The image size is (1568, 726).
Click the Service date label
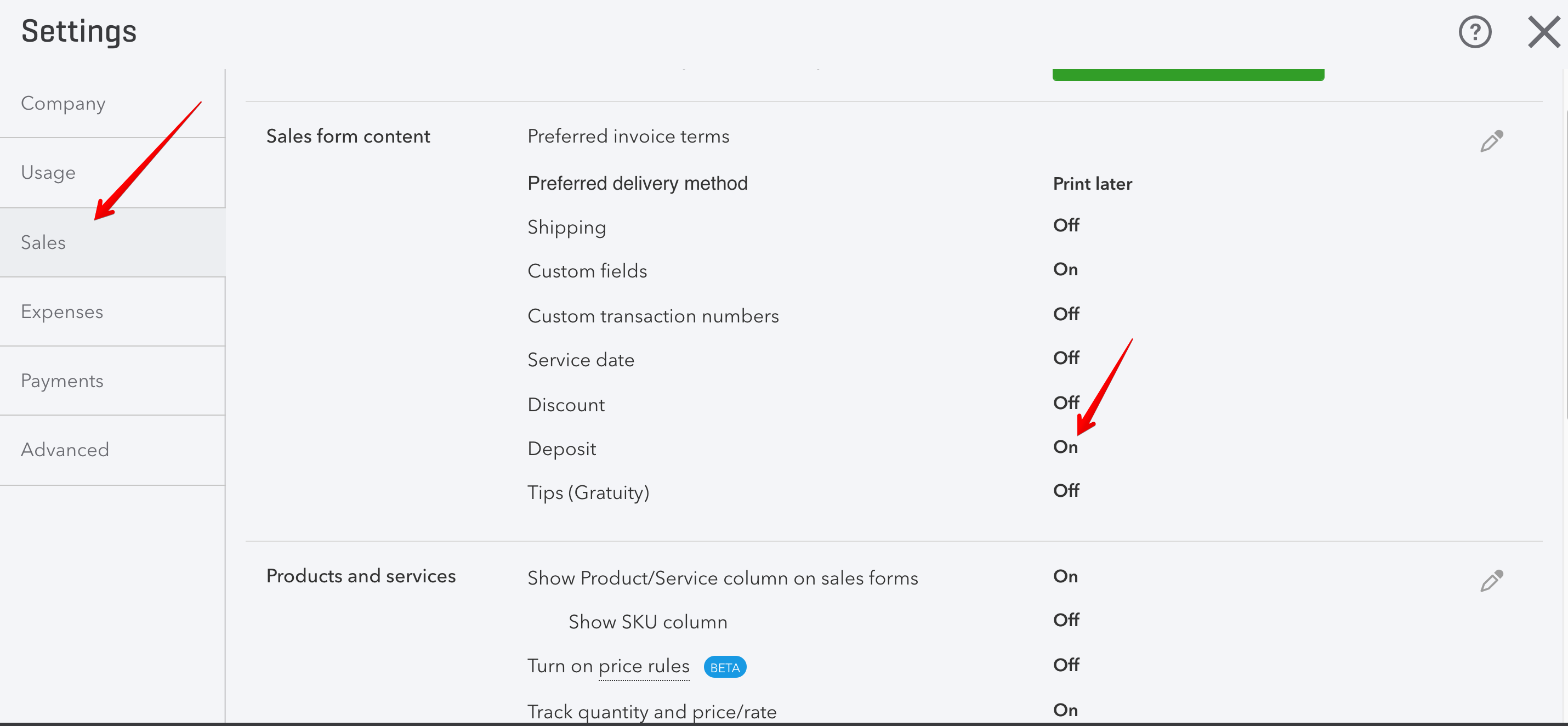tap(581, 360)
